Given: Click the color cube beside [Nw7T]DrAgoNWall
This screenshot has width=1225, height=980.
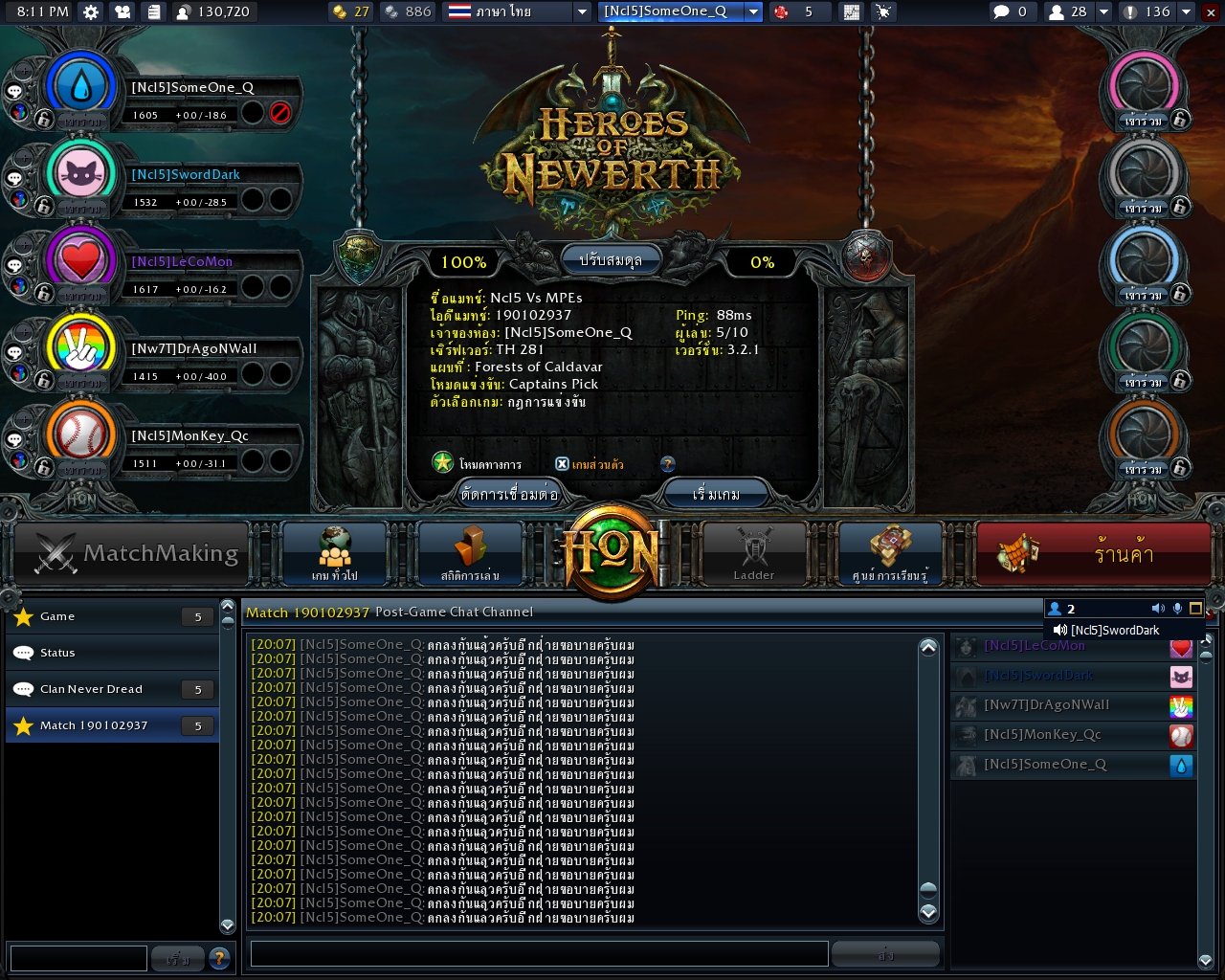Looking at the screenshot, I should (19, 373).
